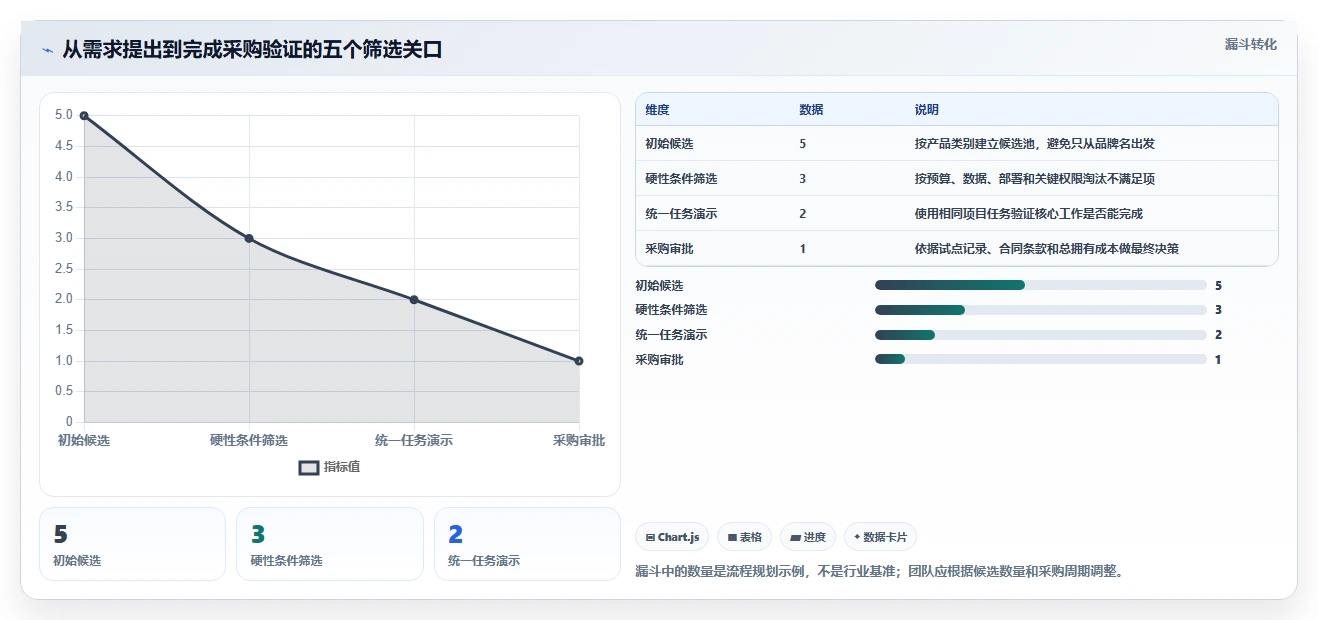The width and height of the screenshot is (1318, 620).
Task: Click the 进度 chip
Action: pos(808,537)
